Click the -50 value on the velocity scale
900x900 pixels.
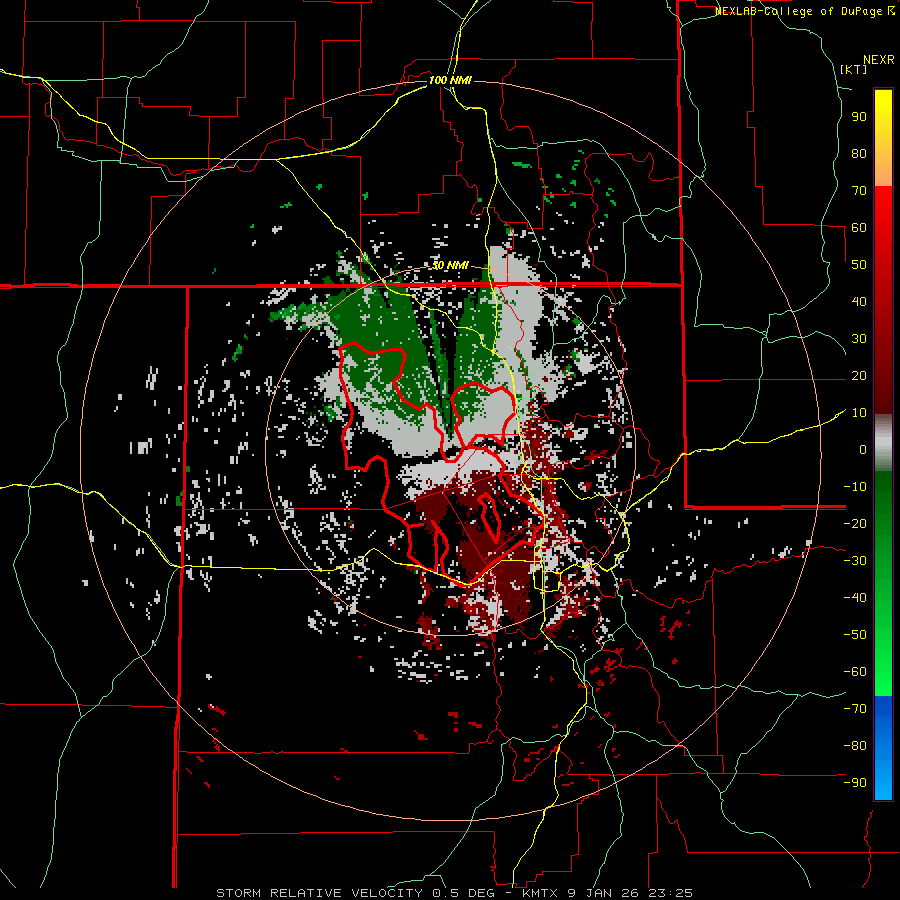point(855,634)
